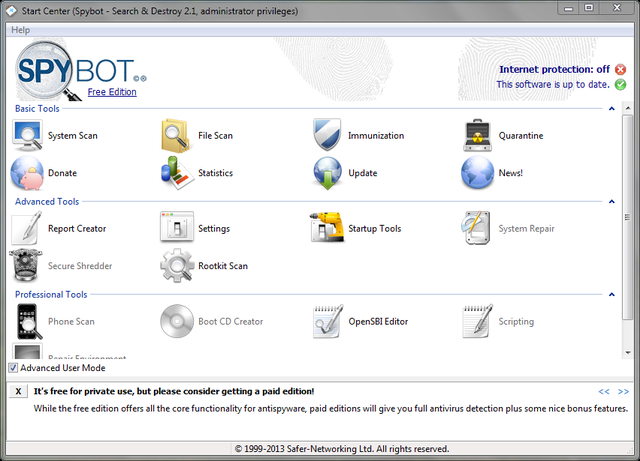Click the OpenSBI Editor label
The height and width of the screenshot is (461, 640).
tap(378, 321)
